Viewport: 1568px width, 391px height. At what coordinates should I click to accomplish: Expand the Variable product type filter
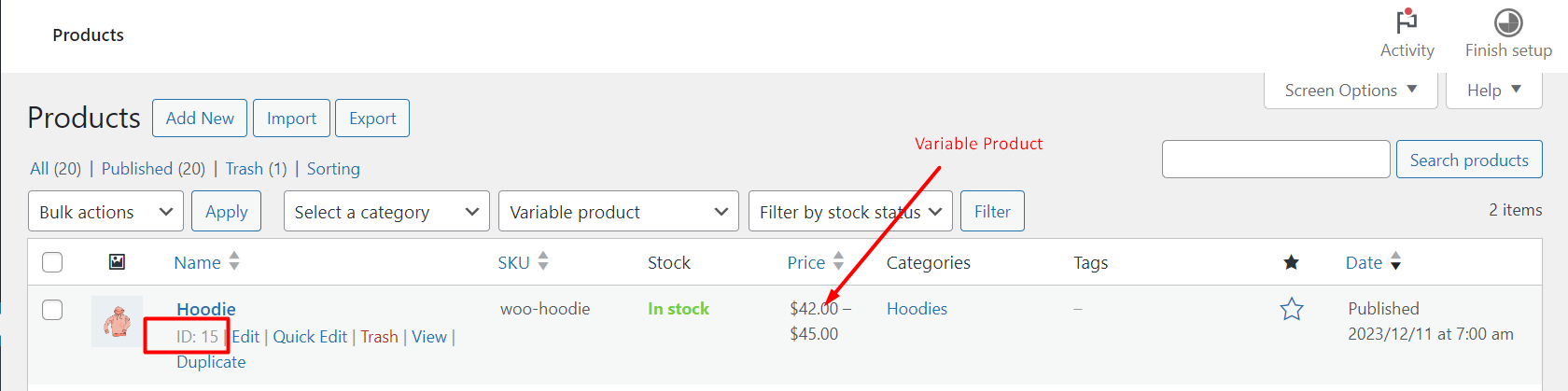[x=618, y=212]
